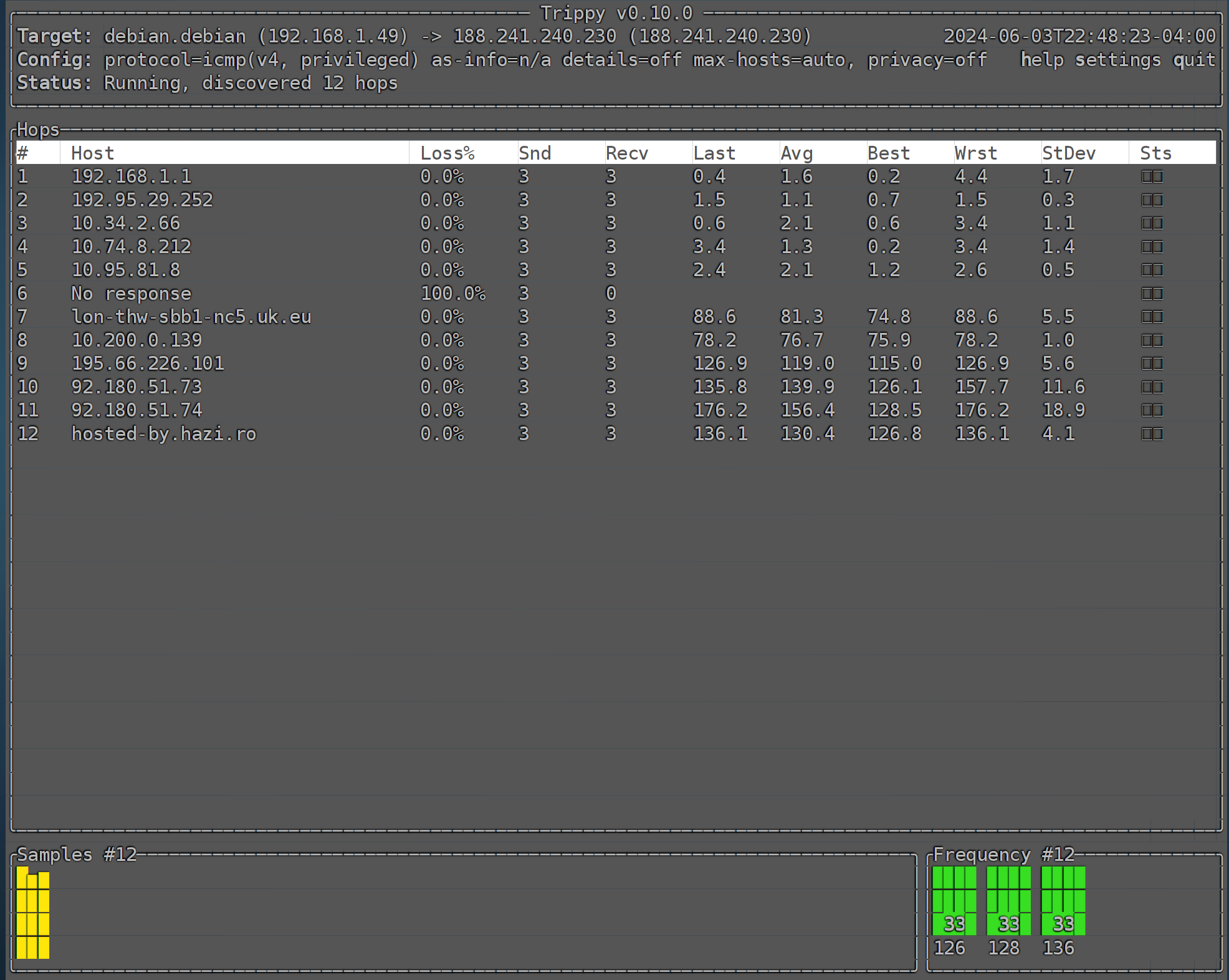Click the green frequency bar labeled 126

pyautogui.click(x=954, y=900)
